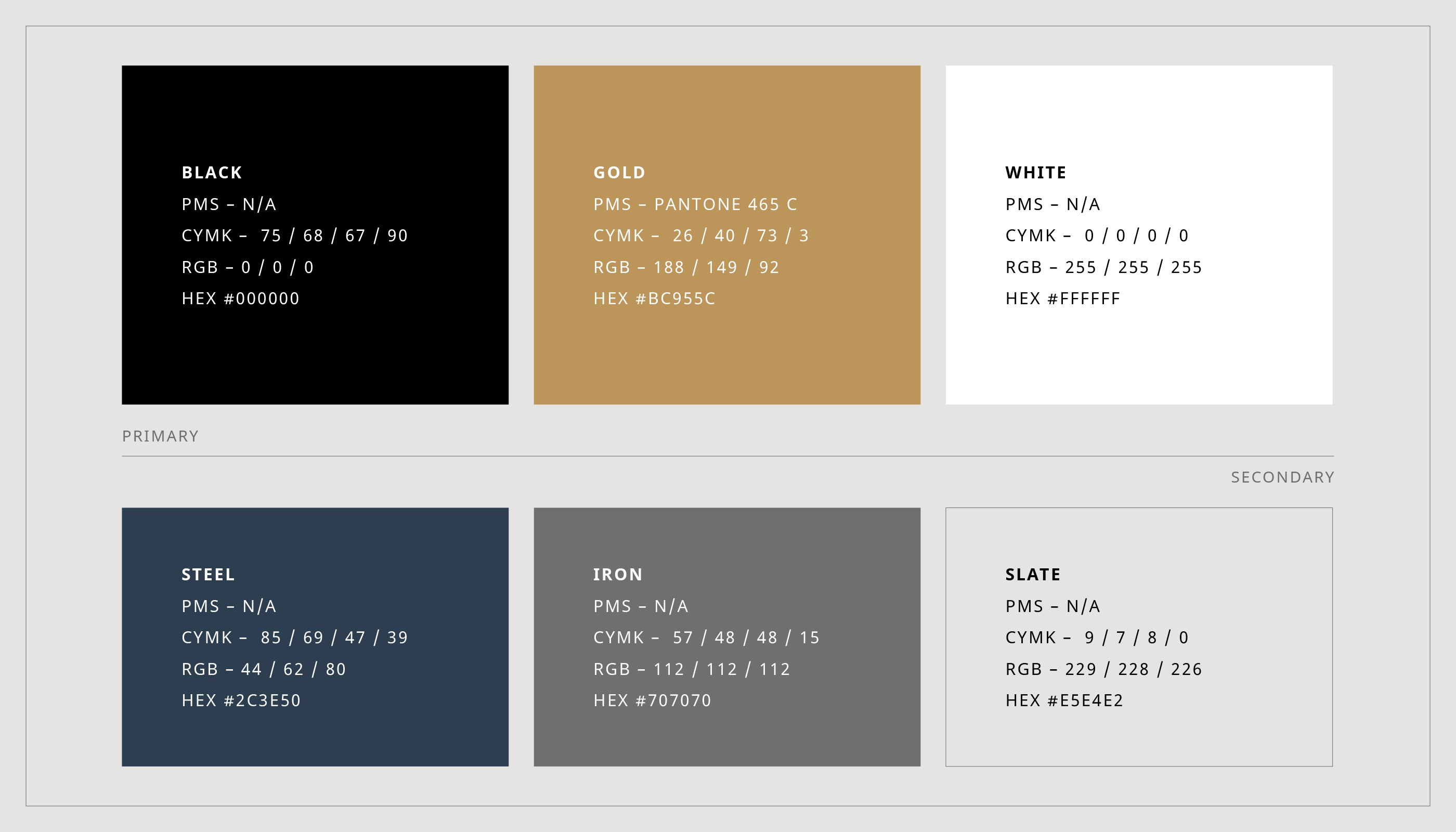
Task: Click 'PMS – N/A' in the White swatch
Action: point(1052,204)
